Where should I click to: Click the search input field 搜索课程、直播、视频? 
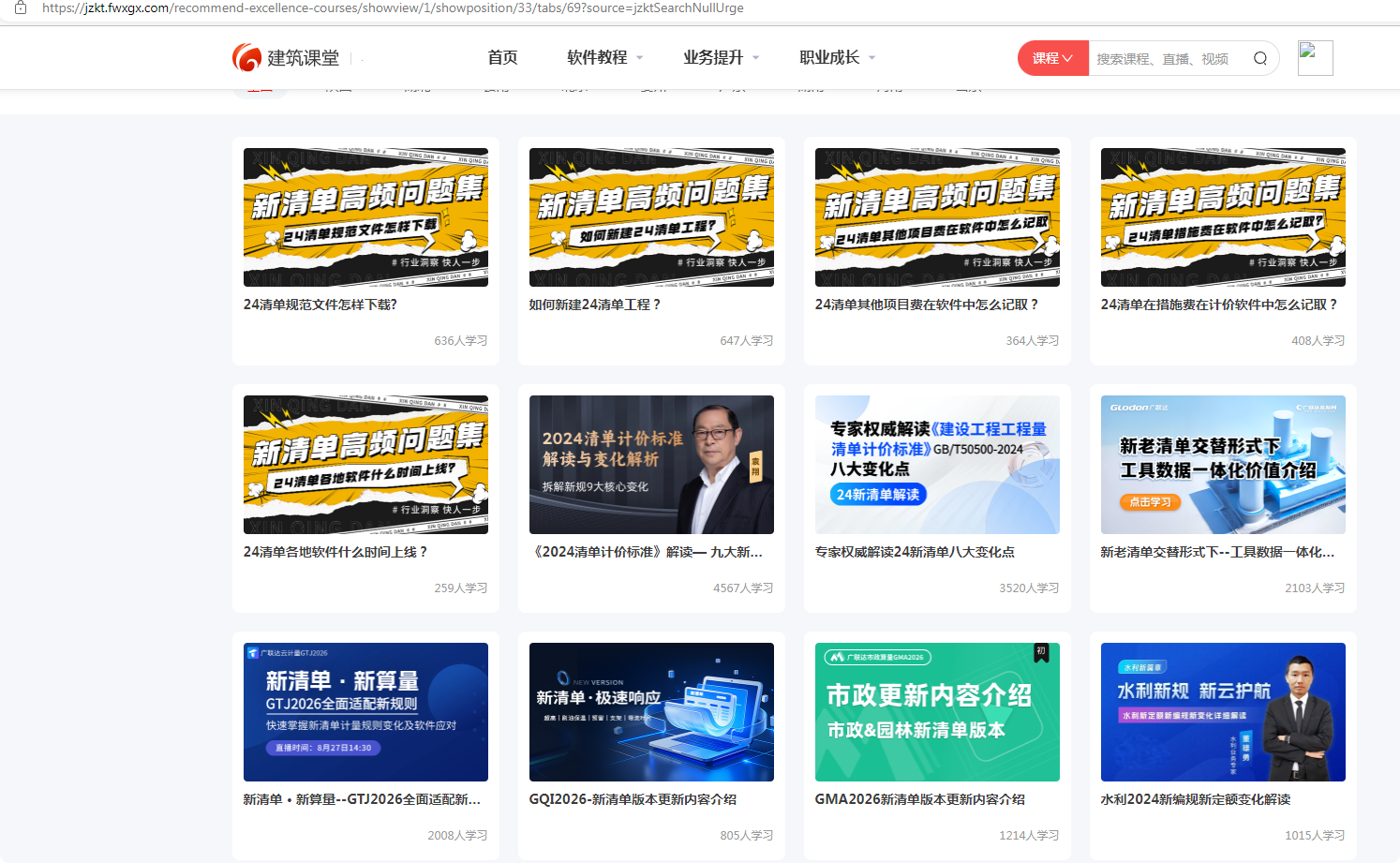[1162, 57]
